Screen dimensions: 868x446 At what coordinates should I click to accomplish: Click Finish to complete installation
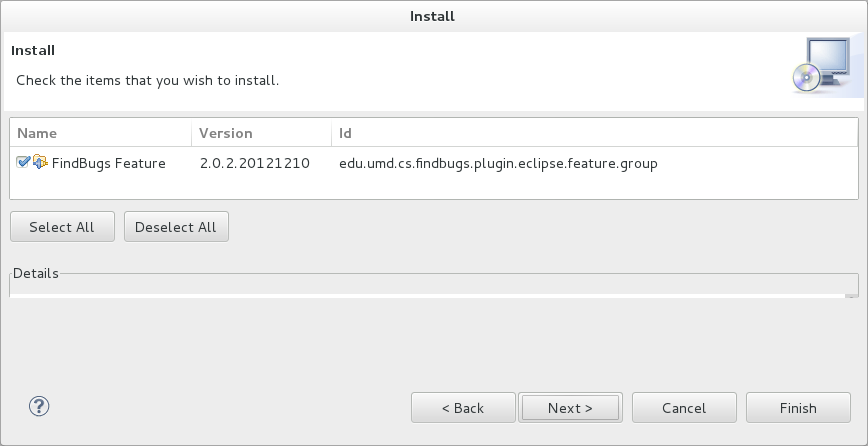tap(798, 408)
